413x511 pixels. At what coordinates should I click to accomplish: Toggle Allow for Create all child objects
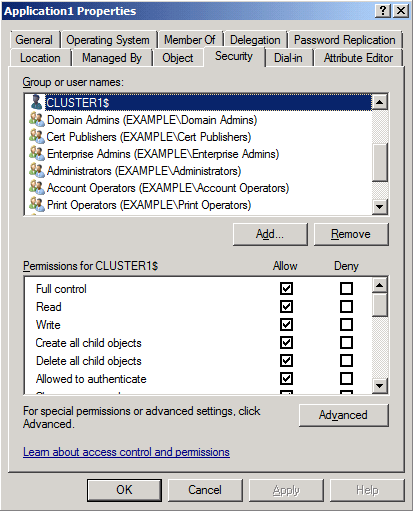click(x=286, y=342)
